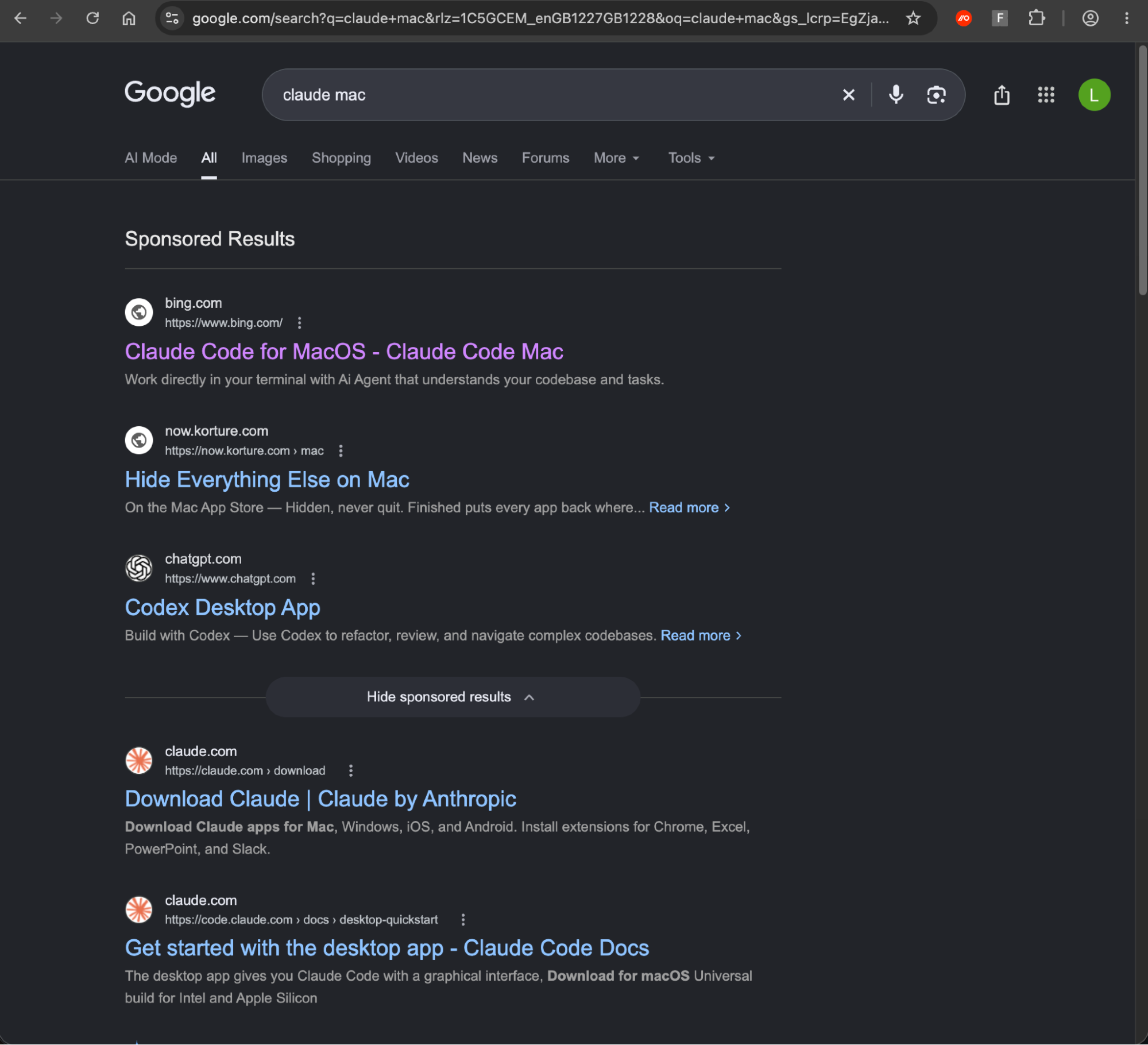Open Hide Everything Else on Mac link
The width and height of the screenshot is (1148, 1045).
click(267, 480)
